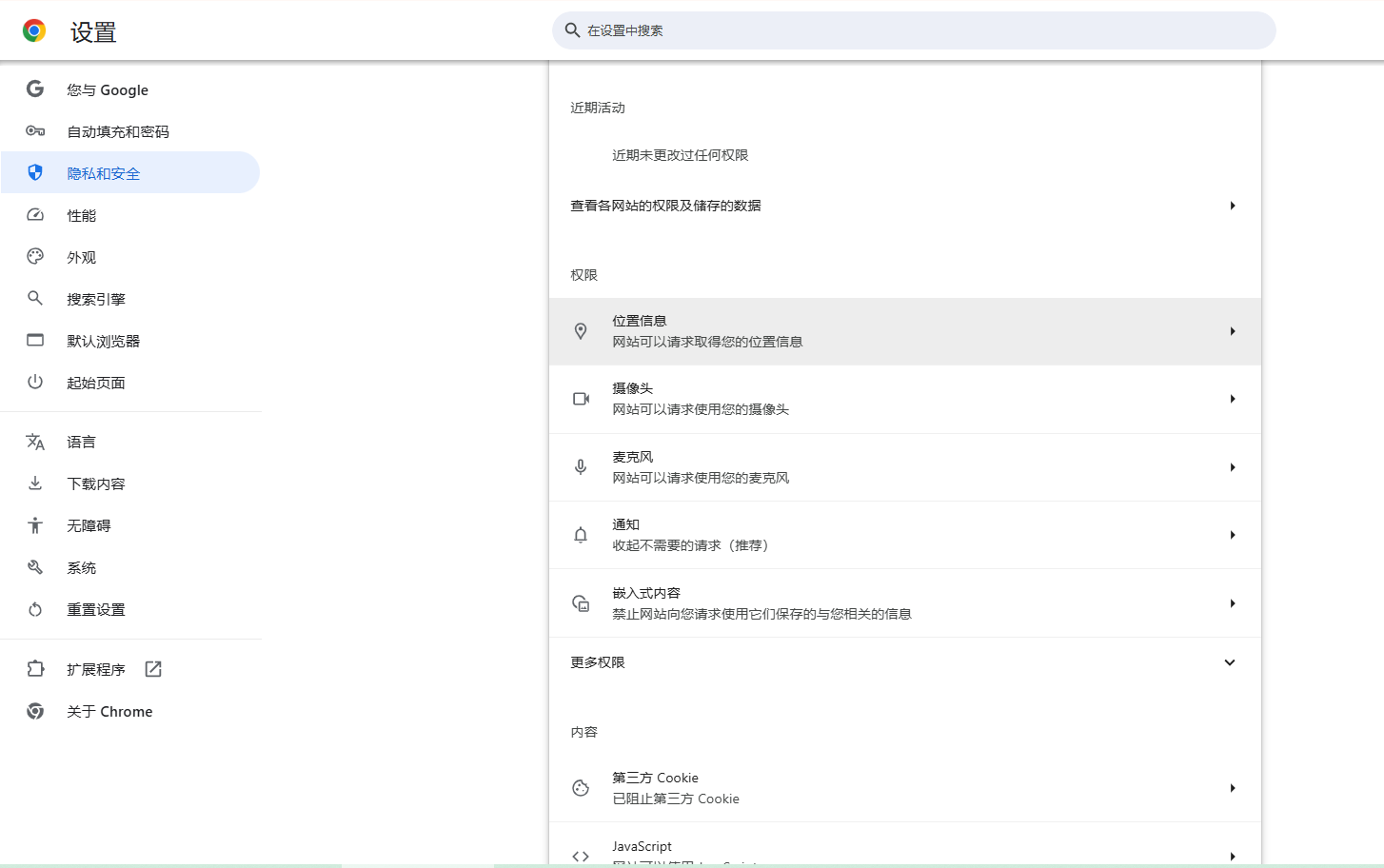
Task: Click the puzzle piece icon for 扩展程序
Action: [x=35, y=669]
